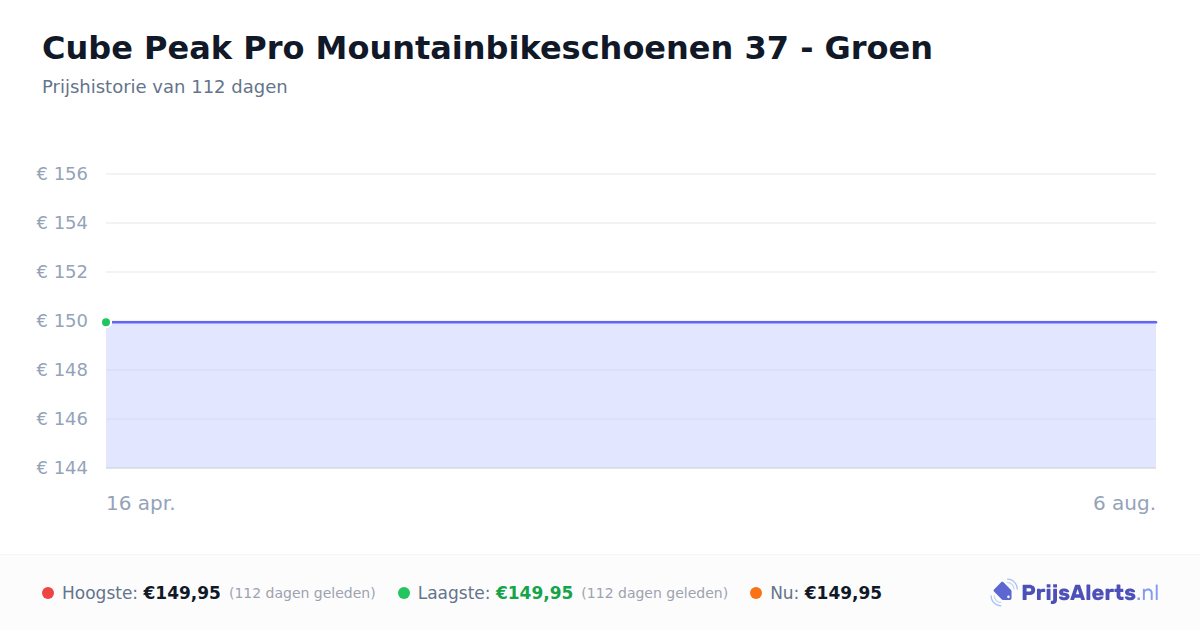Click the € 150 y-axis label

[62, 321]
